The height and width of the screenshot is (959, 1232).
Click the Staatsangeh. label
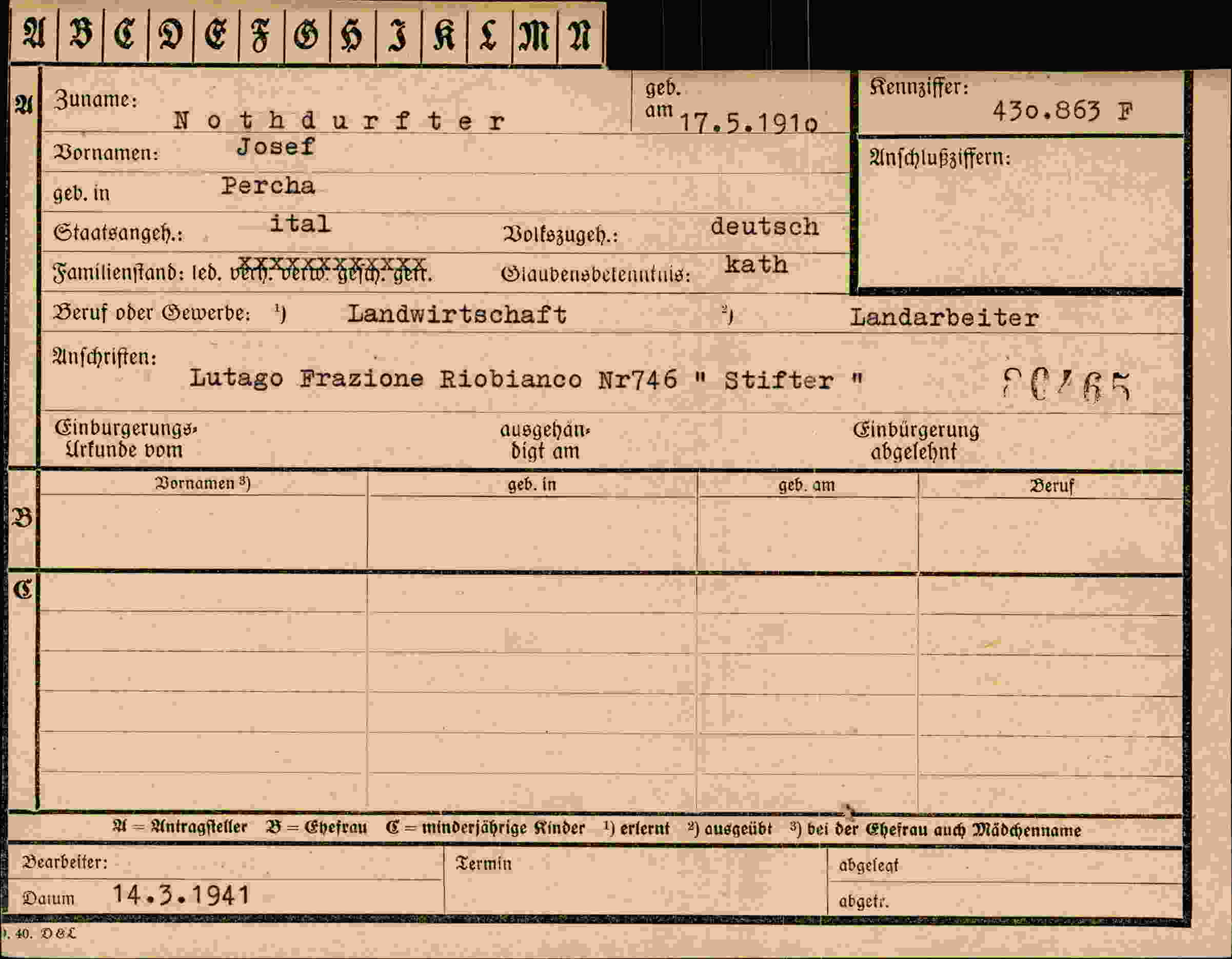tap(118, 232)
